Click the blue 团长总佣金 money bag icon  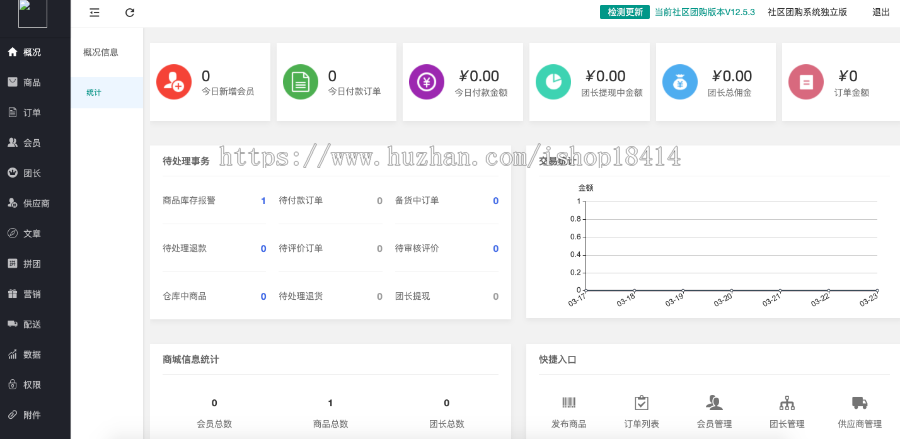point(680,82)
